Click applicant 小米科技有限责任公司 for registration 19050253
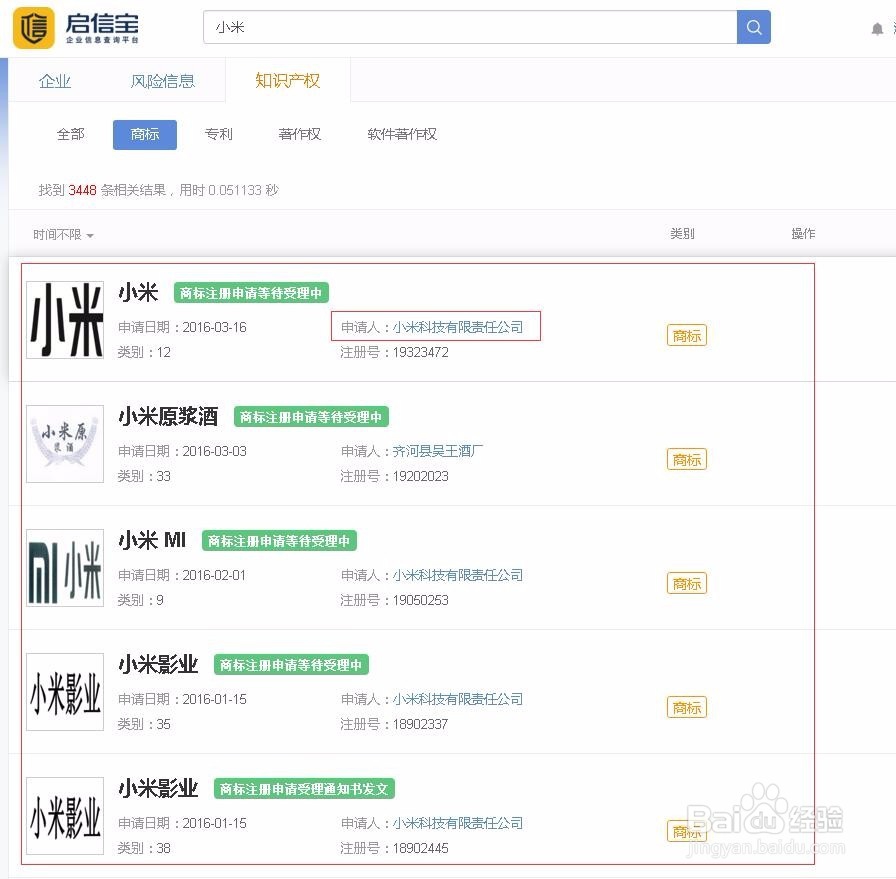The height and width of the screenshot is (879, 896). coord(458,575)
